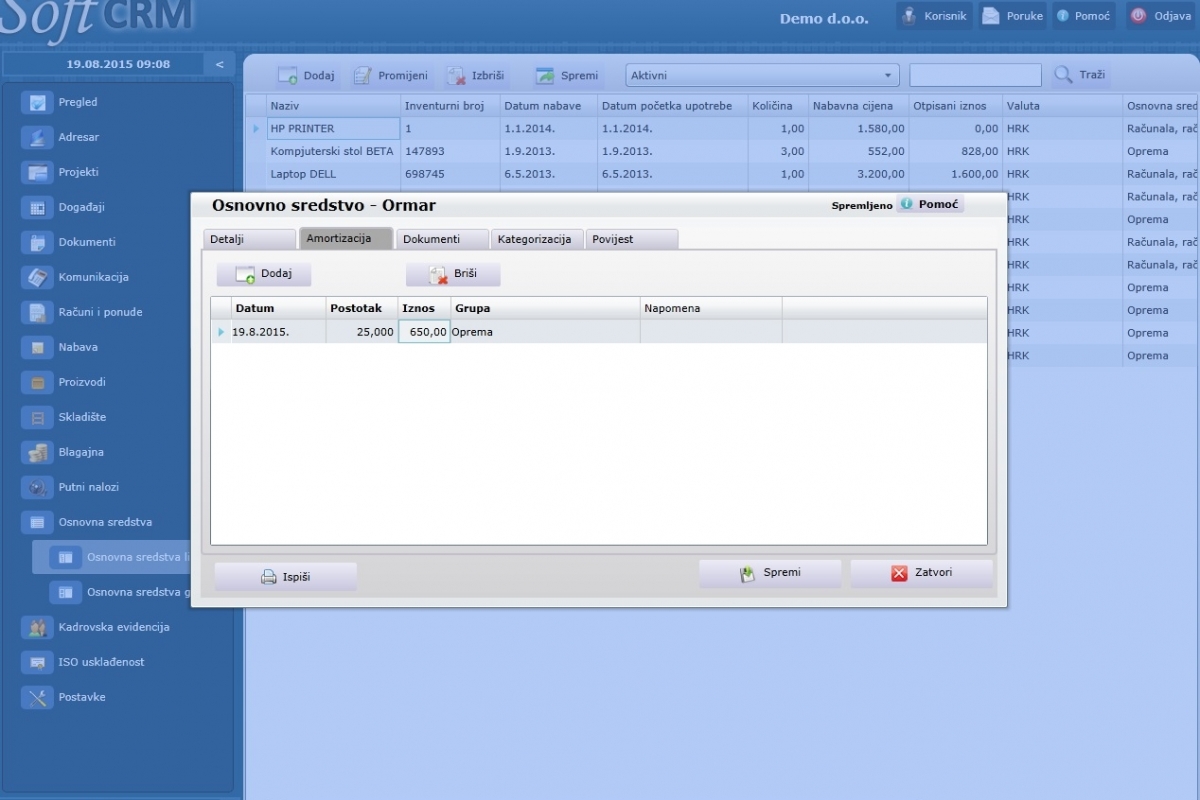This screenshot has width=1200, height=800.
Task: Click Promijeni in the main toolbar
Action: [x=392, y=75]
